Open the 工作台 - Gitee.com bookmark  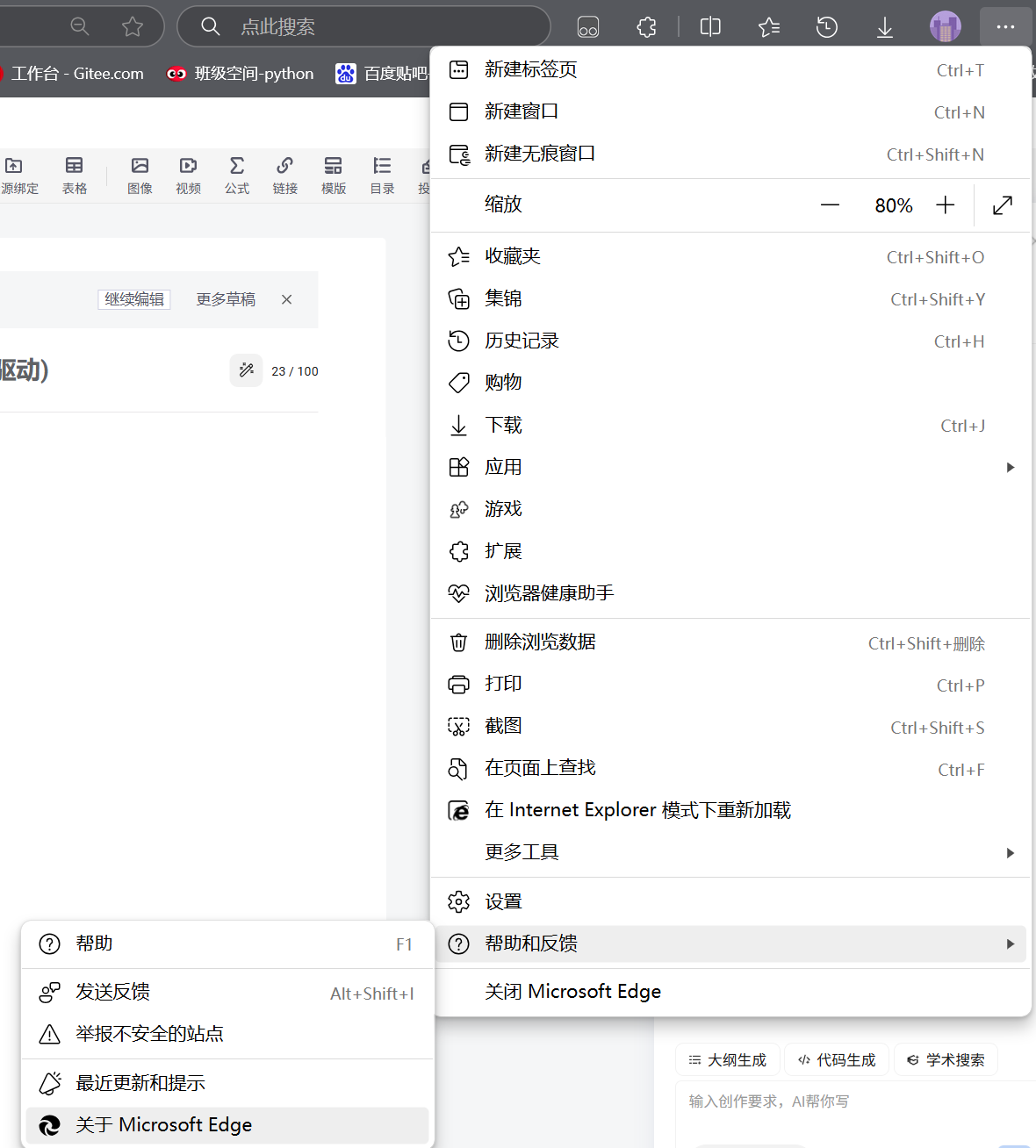[x=72, y=74]
